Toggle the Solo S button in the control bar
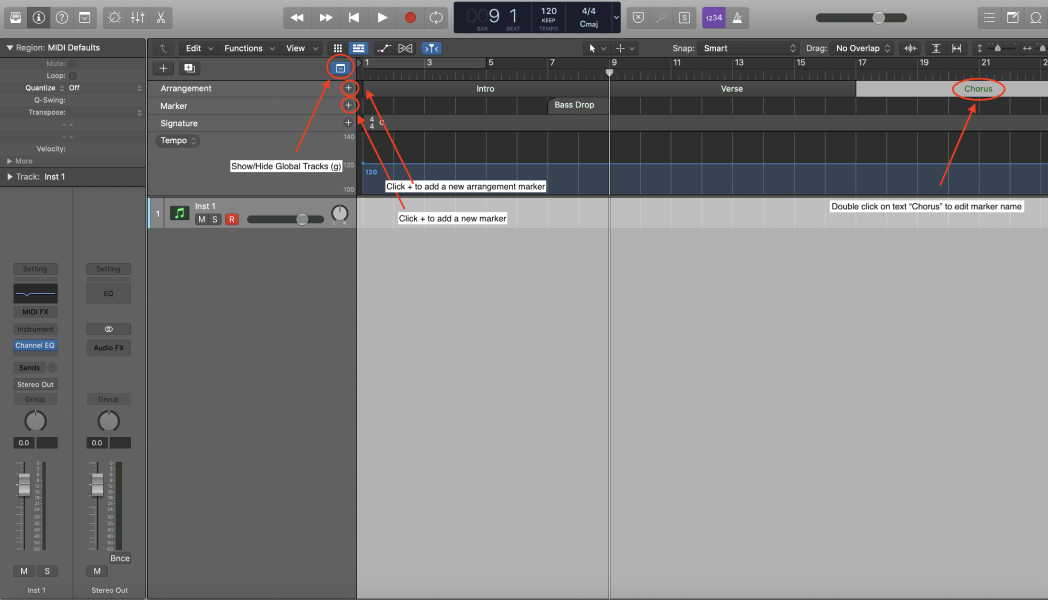 (684, 17)
